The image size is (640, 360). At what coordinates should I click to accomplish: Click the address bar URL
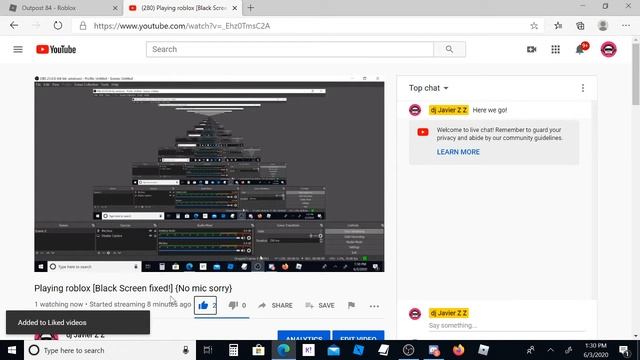[x=182, y=26]
